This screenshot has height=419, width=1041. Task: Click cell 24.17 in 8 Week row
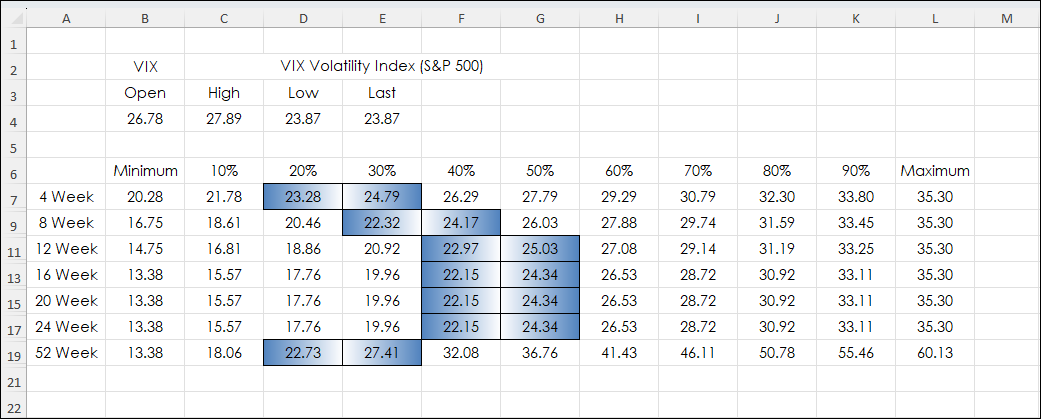coord(461,223)
